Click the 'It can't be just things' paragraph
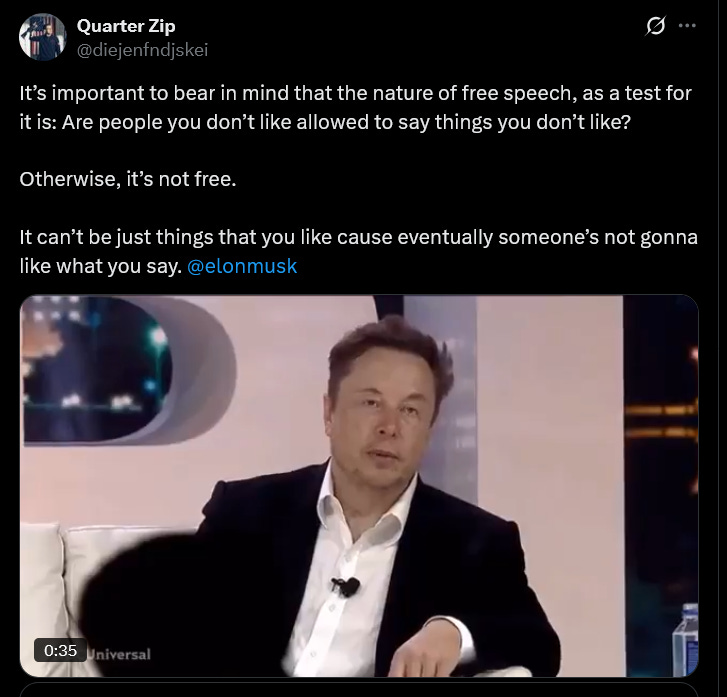This screenshot has width=727, height=697. 358,252
